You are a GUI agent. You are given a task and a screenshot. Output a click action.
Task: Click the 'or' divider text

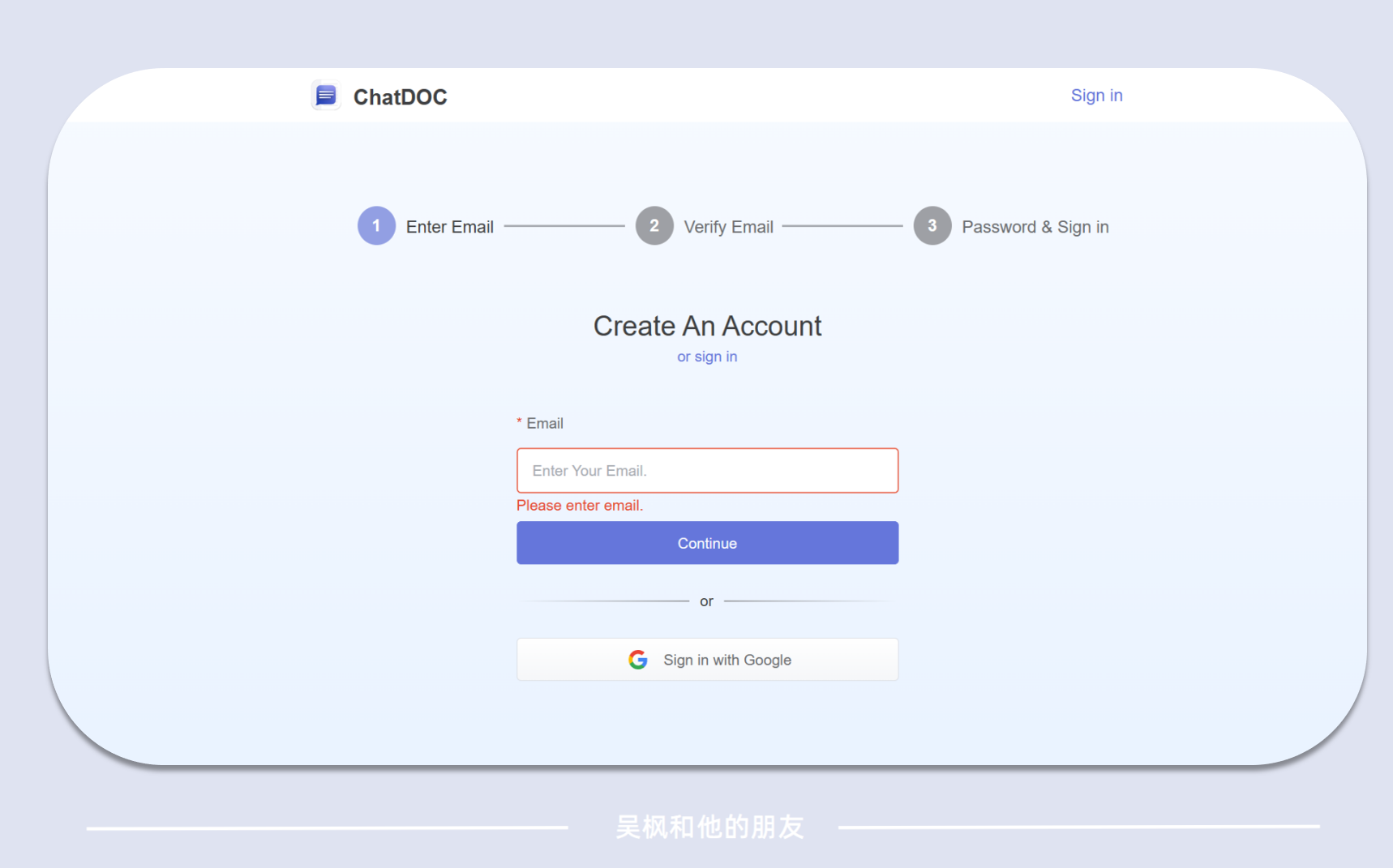click(x=706, y=601)
